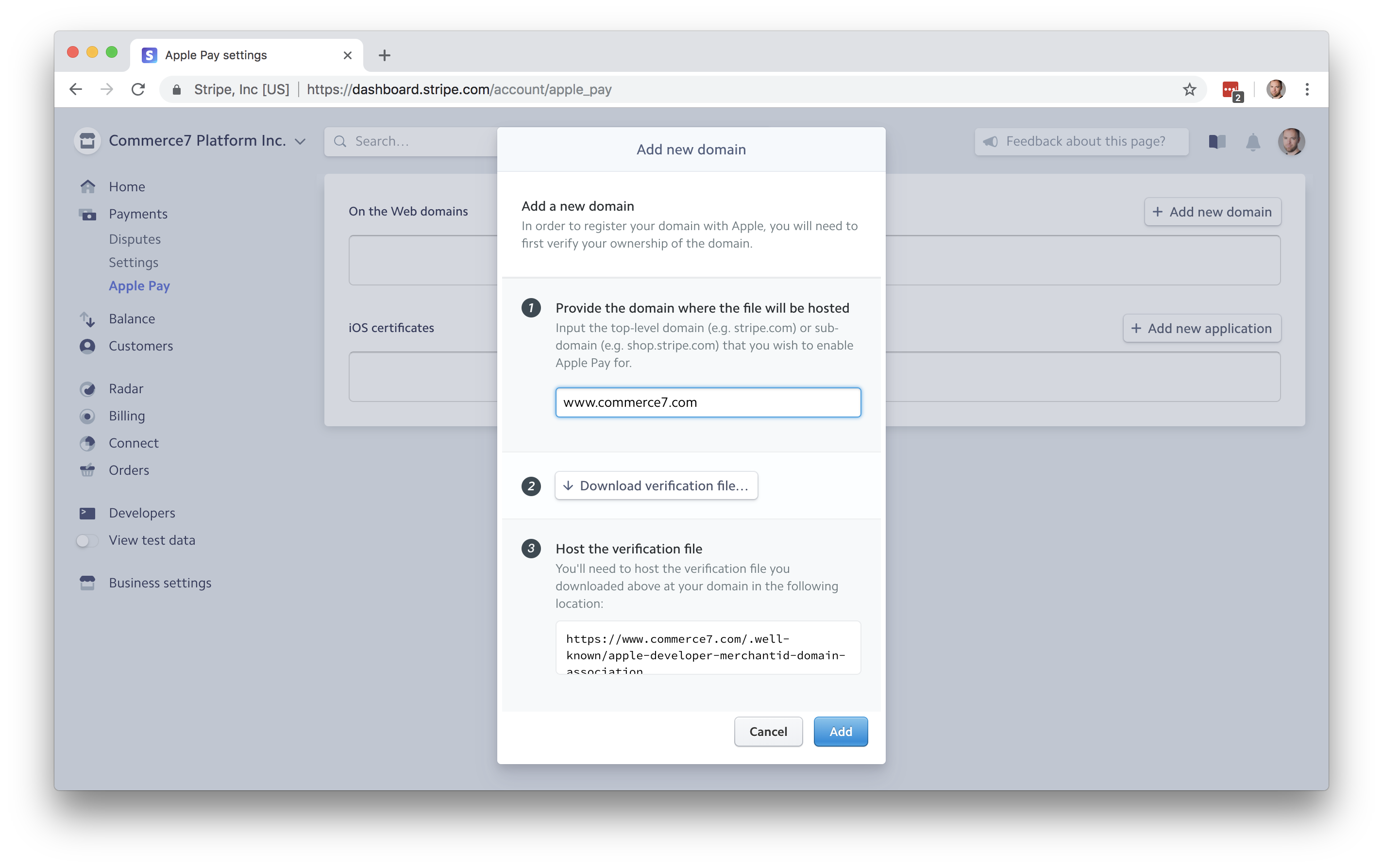Image resolution: width=1383 pixels, height=868 pixels.
Task: Click the Customers person icon
Action: click(87, 346)
